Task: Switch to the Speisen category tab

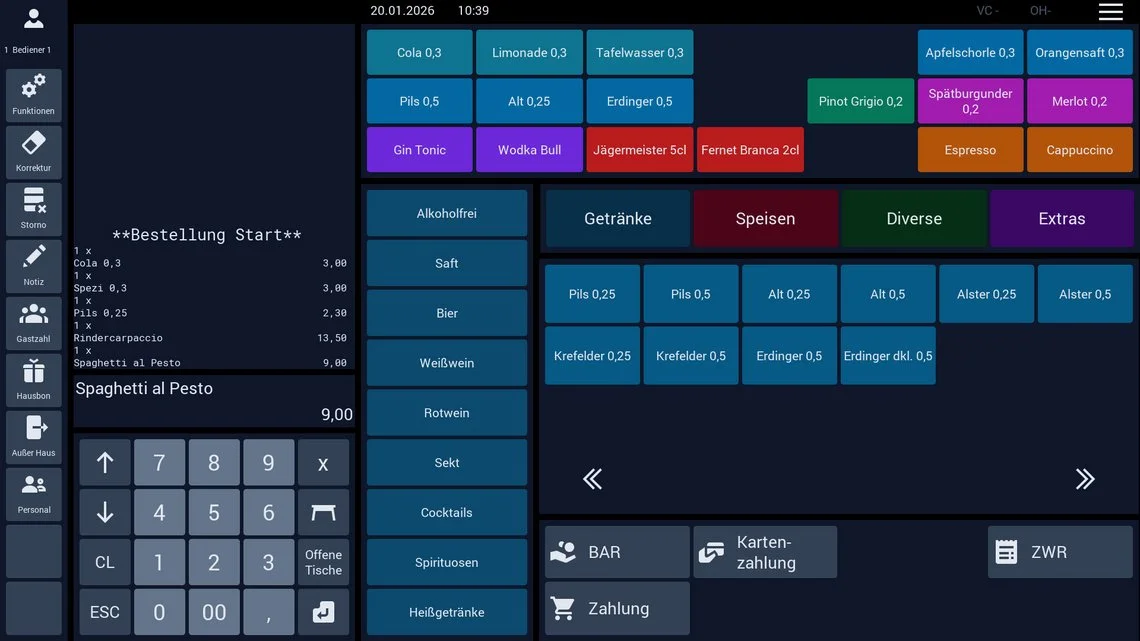Action: coord(766,219)
